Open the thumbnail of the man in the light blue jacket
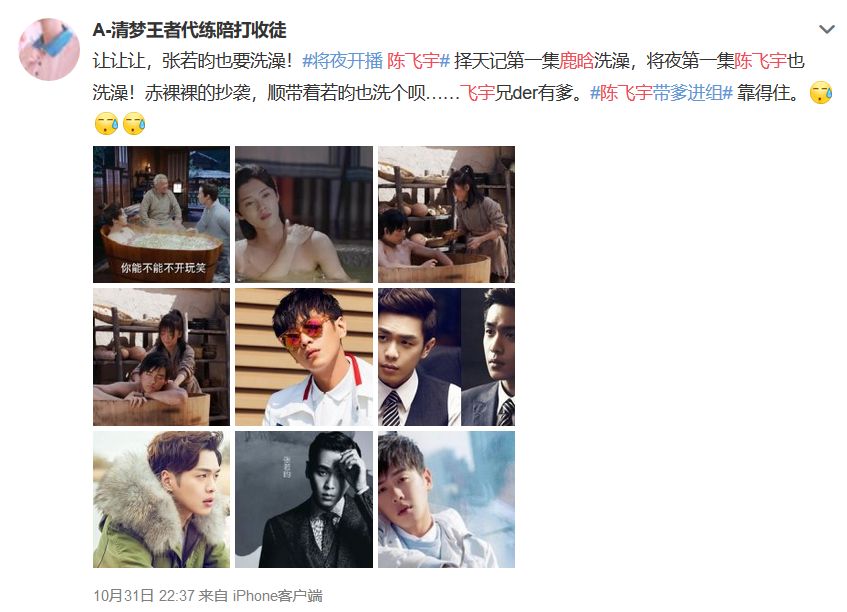The height and width of the screenshot is (612, 847). (446, 499)
